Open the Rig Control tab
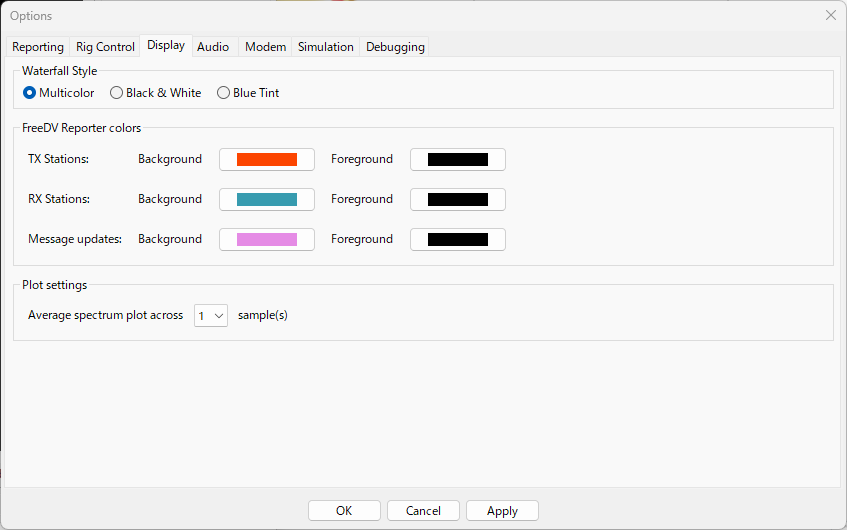The image size is (847, 530). (105, 47)
